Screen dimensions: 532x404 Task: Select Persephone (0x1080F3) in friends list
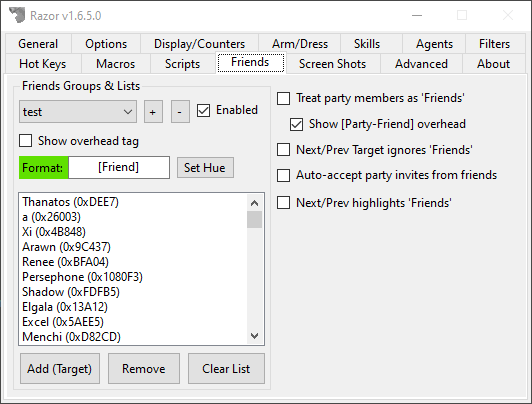click(82, 277)
